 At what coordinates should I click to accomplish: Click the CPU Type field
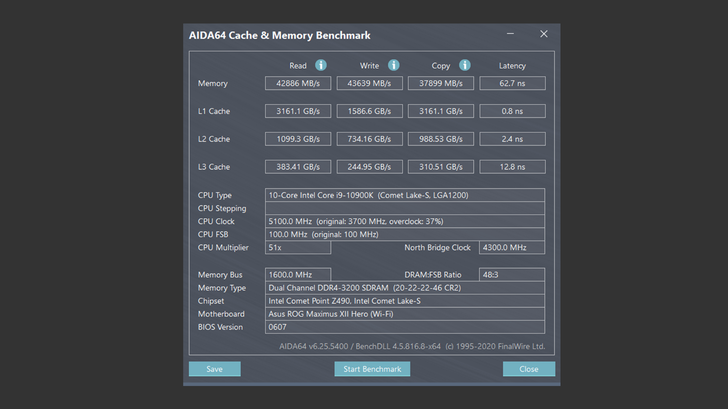click(x=404, y=195)
